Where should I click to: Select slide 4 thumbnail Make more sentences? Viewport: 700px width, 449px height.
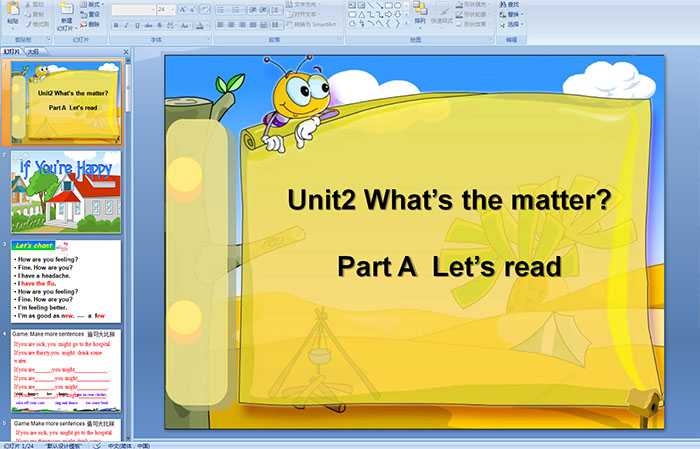(x=66, y=371)
